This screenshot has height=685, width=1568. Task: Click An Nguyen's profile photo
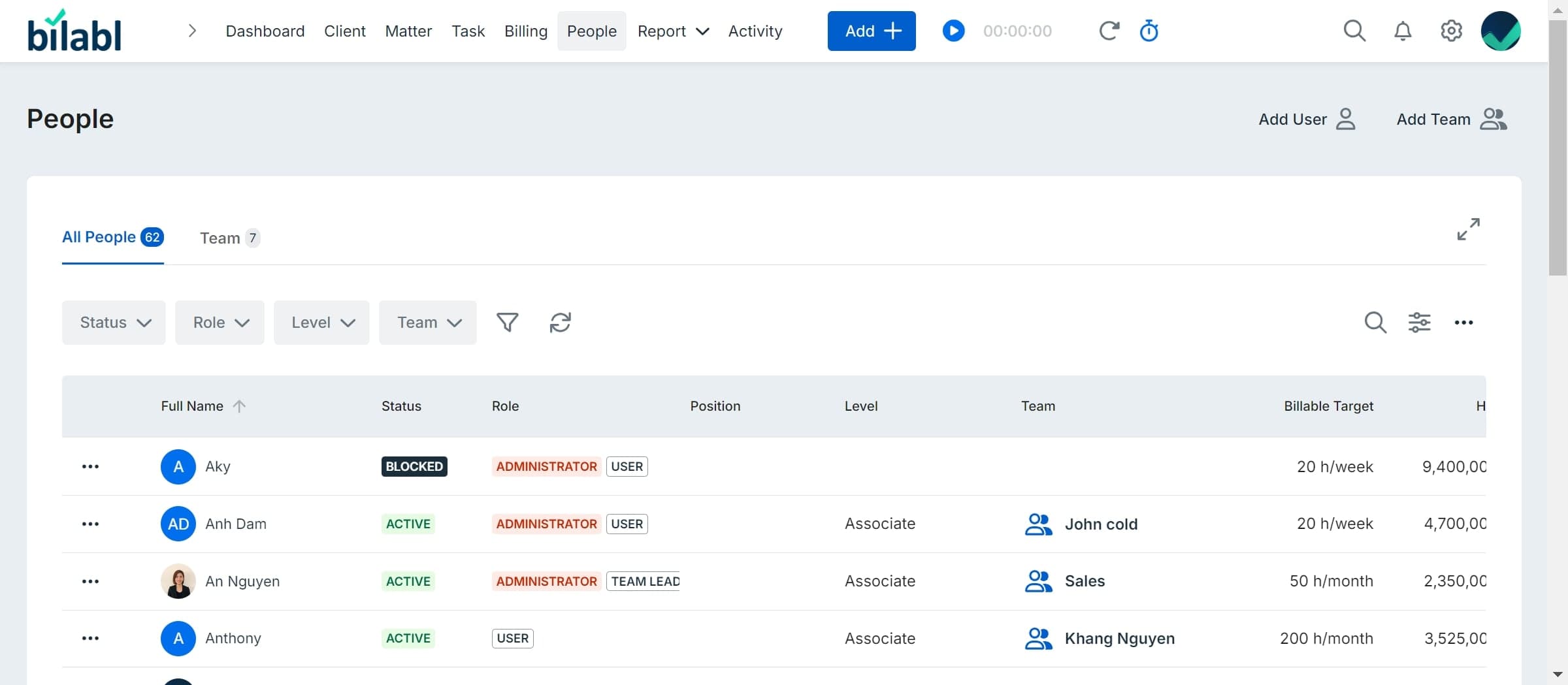[178, 581]
